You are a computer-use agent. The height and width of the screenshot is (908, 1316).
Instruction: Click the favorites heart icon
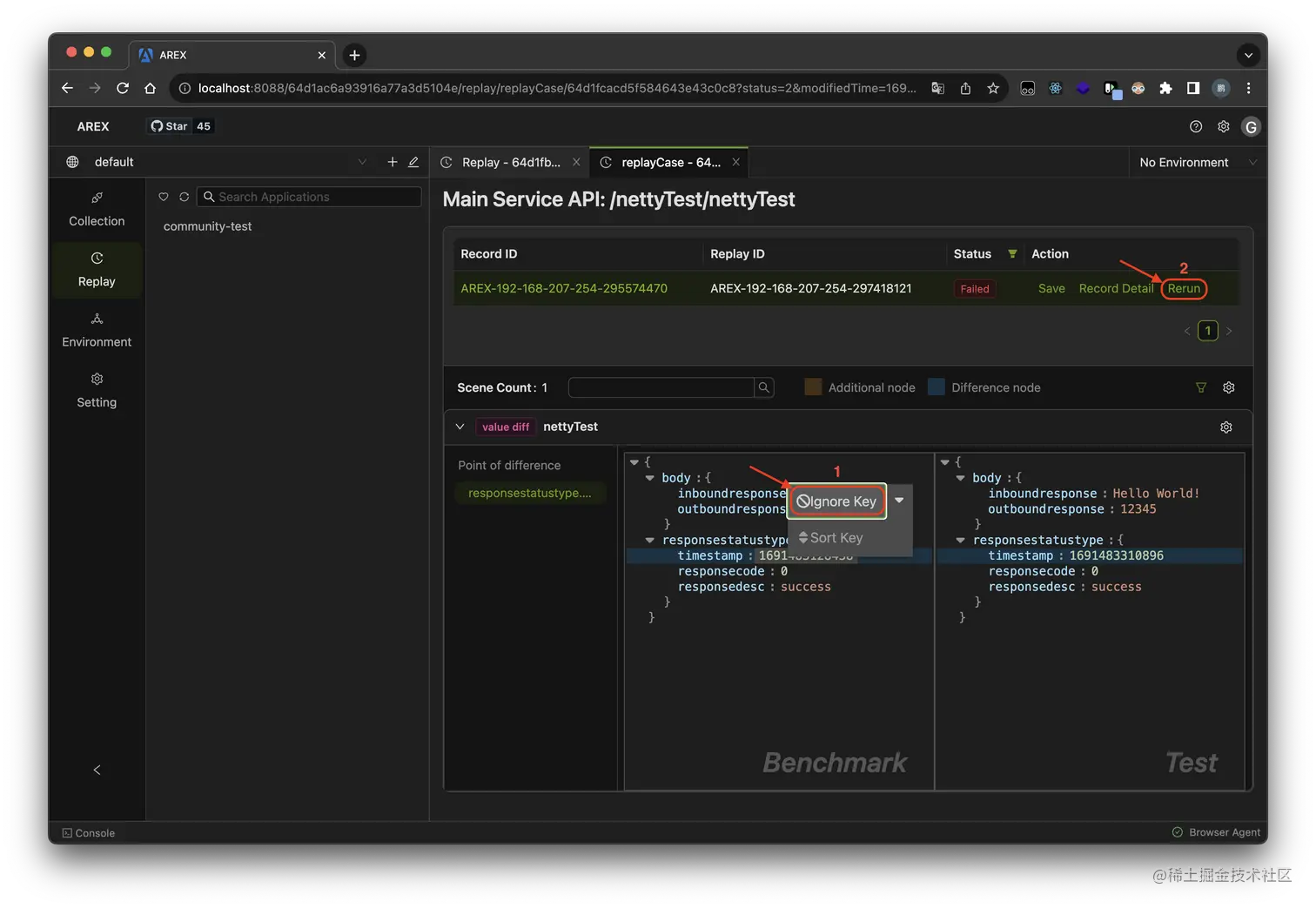pyautogui.click(x=164, y=197)
